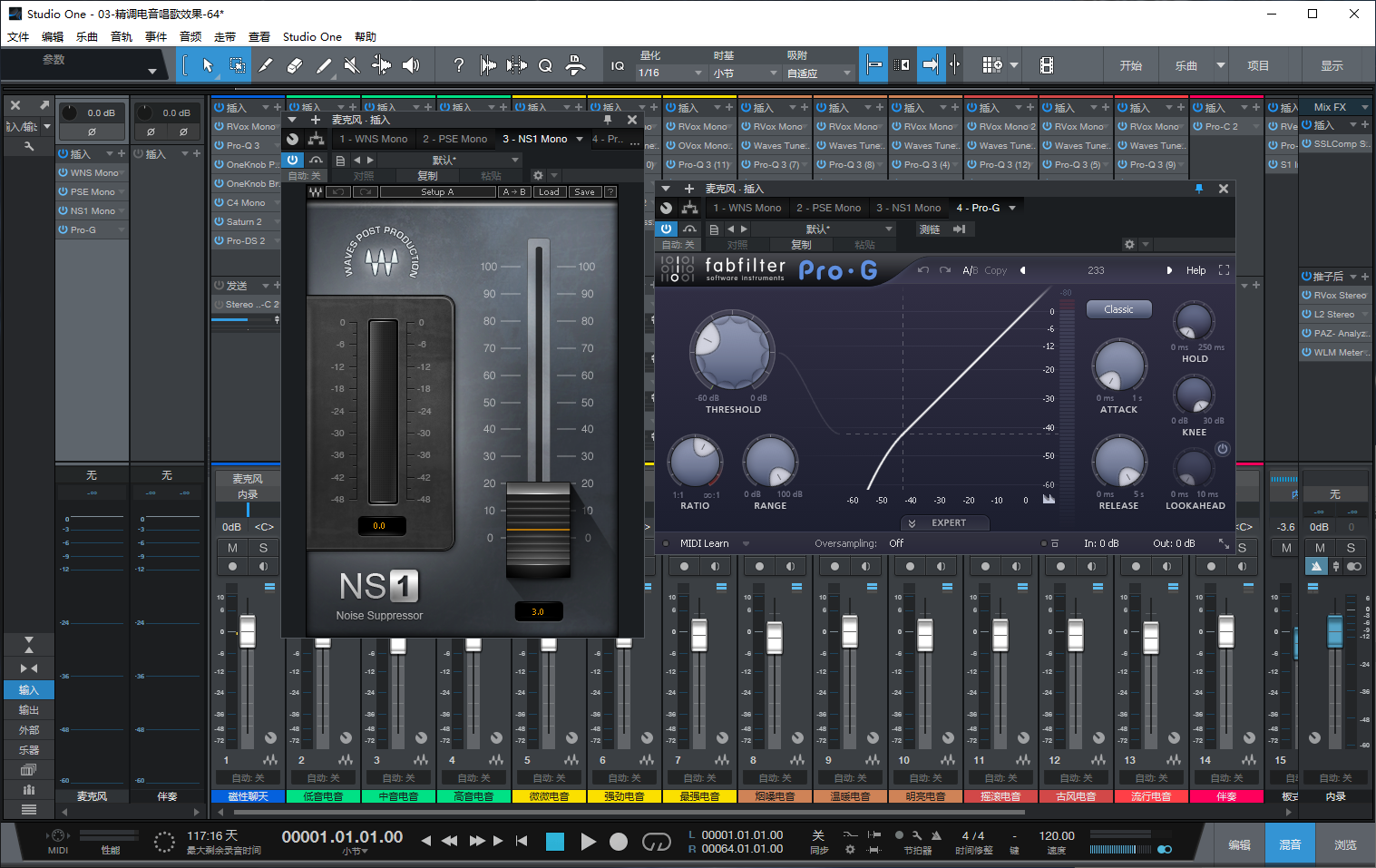Toggle the Loop button in transport

pos(656,842)
